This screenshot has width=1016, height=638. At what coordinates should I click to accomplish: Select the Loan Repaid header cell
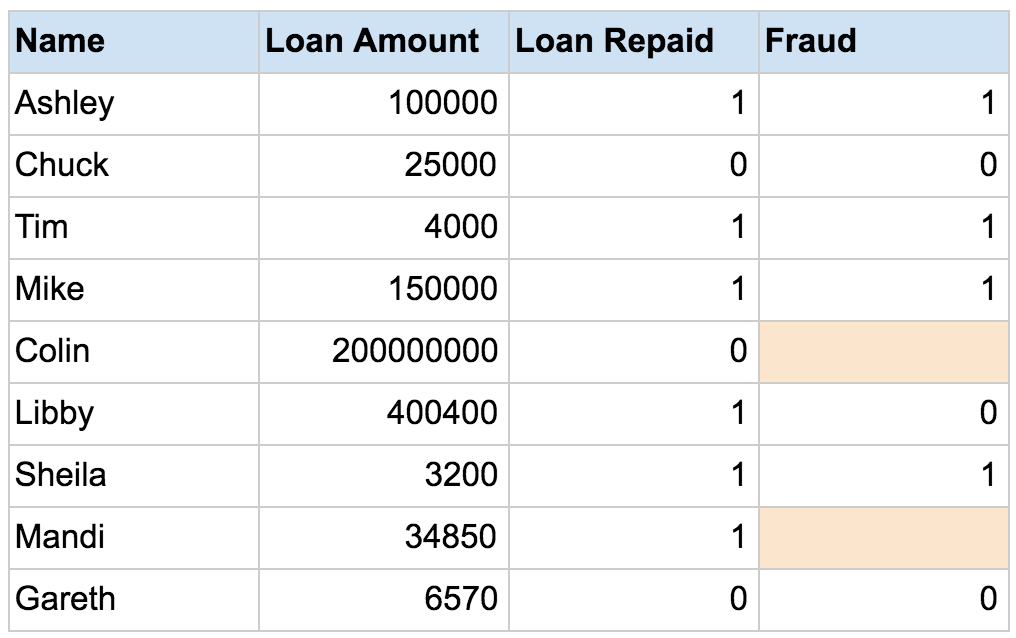pyautogui.click(x=633, y=41)
